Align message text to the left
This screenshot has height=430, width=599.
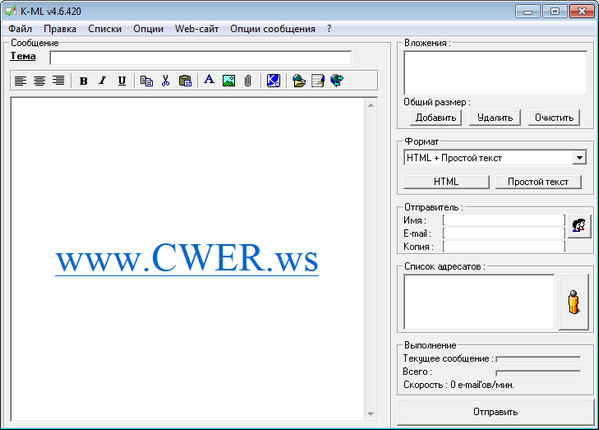(x=20, y=81)
